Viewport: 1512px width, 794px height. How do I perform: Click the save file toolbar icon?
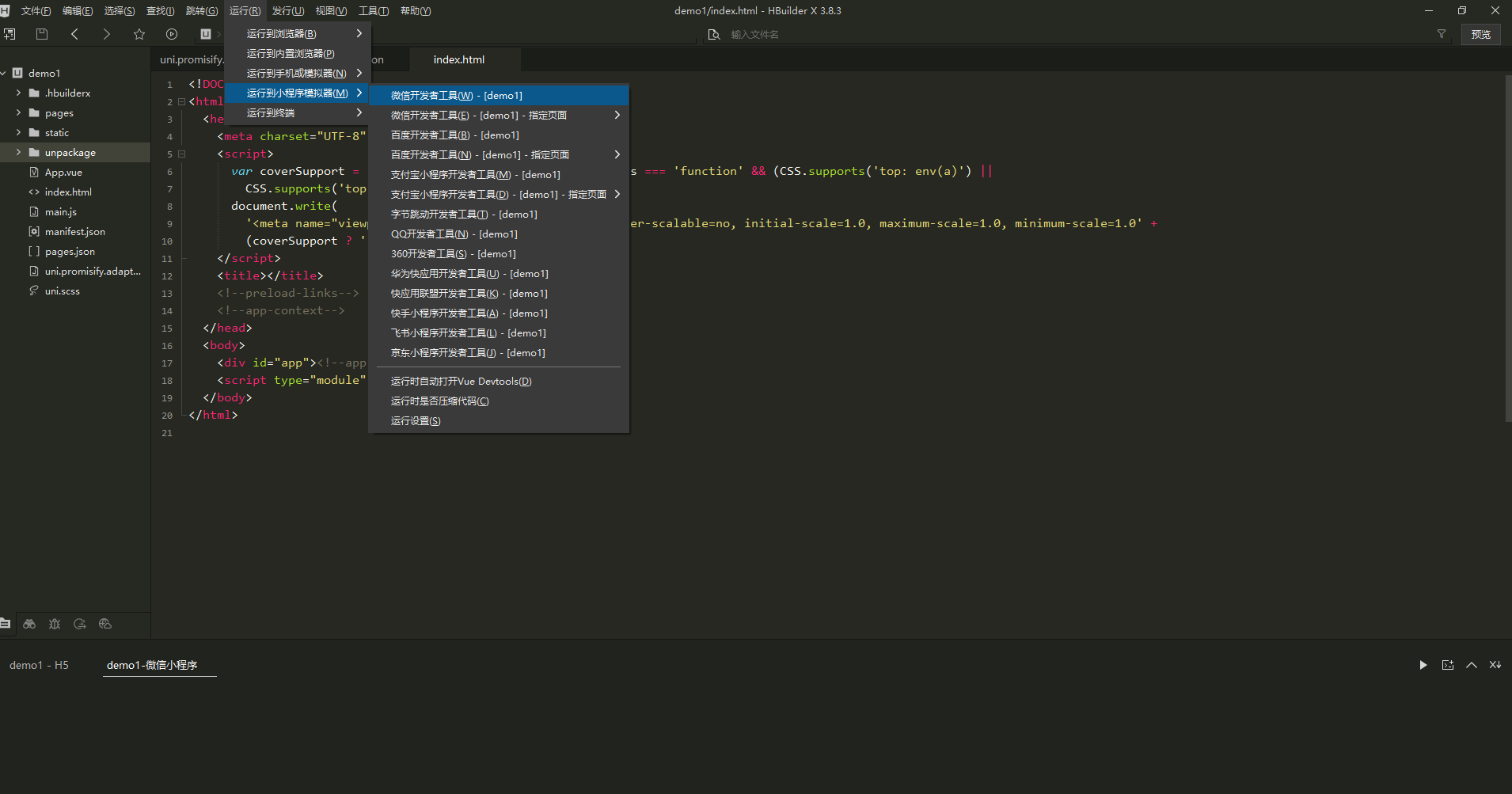pos(42,34)
